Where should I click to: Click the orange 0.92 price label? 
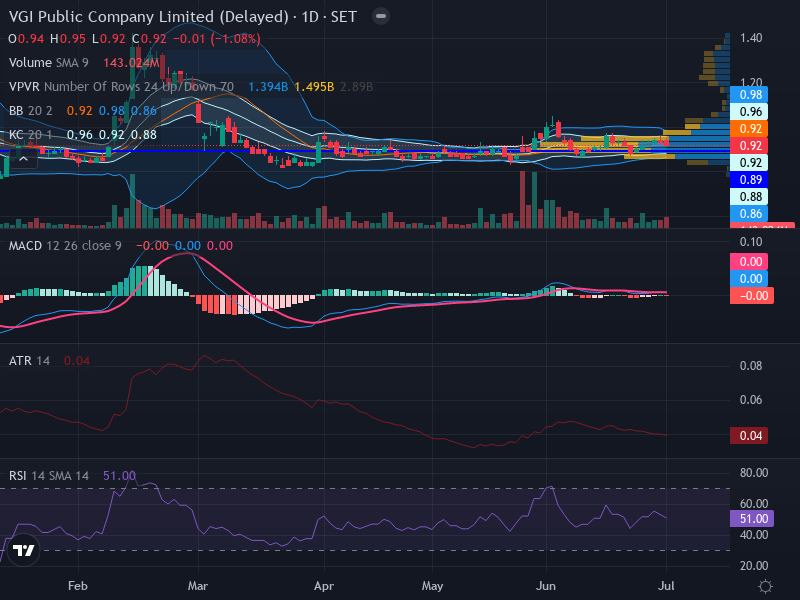[x=749, y=129]
